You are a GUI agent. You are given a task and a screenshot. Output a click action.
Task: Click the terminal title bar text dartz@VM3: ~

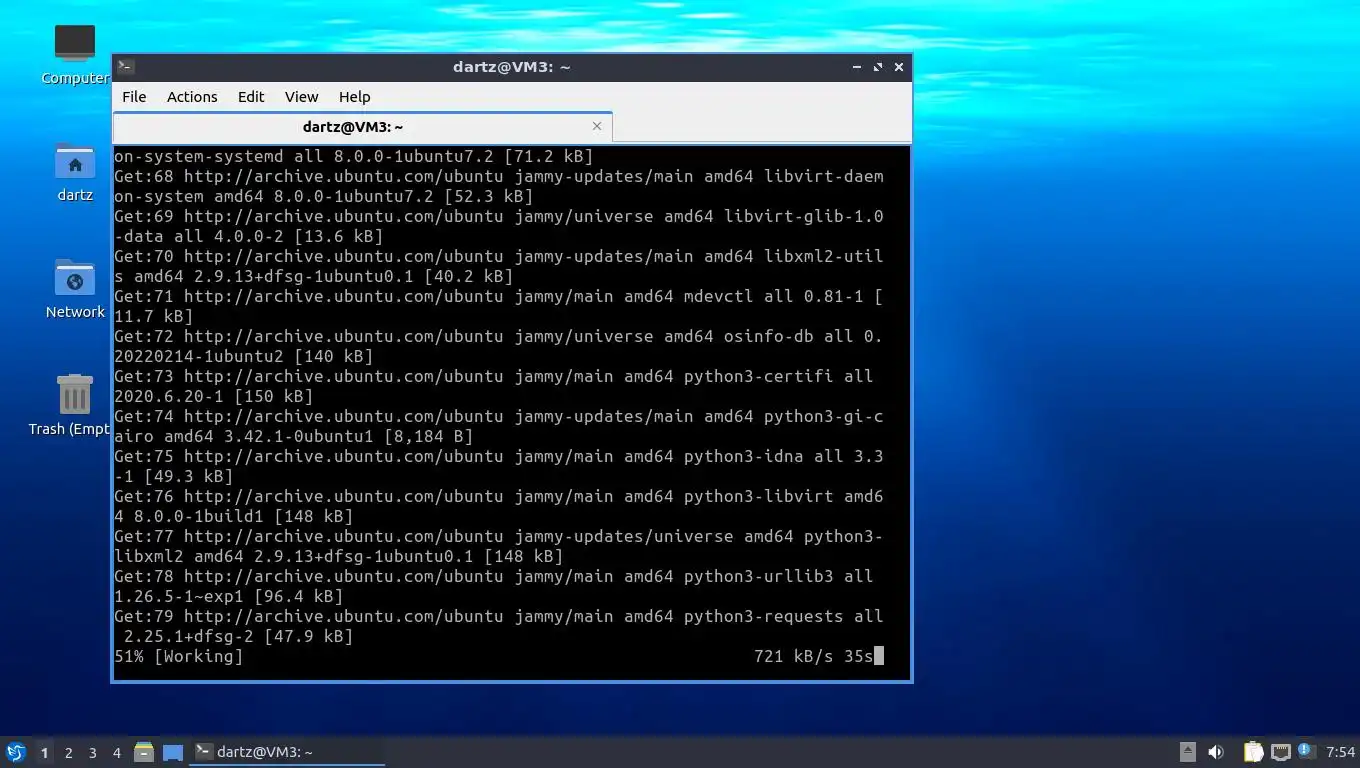point(511,67)
